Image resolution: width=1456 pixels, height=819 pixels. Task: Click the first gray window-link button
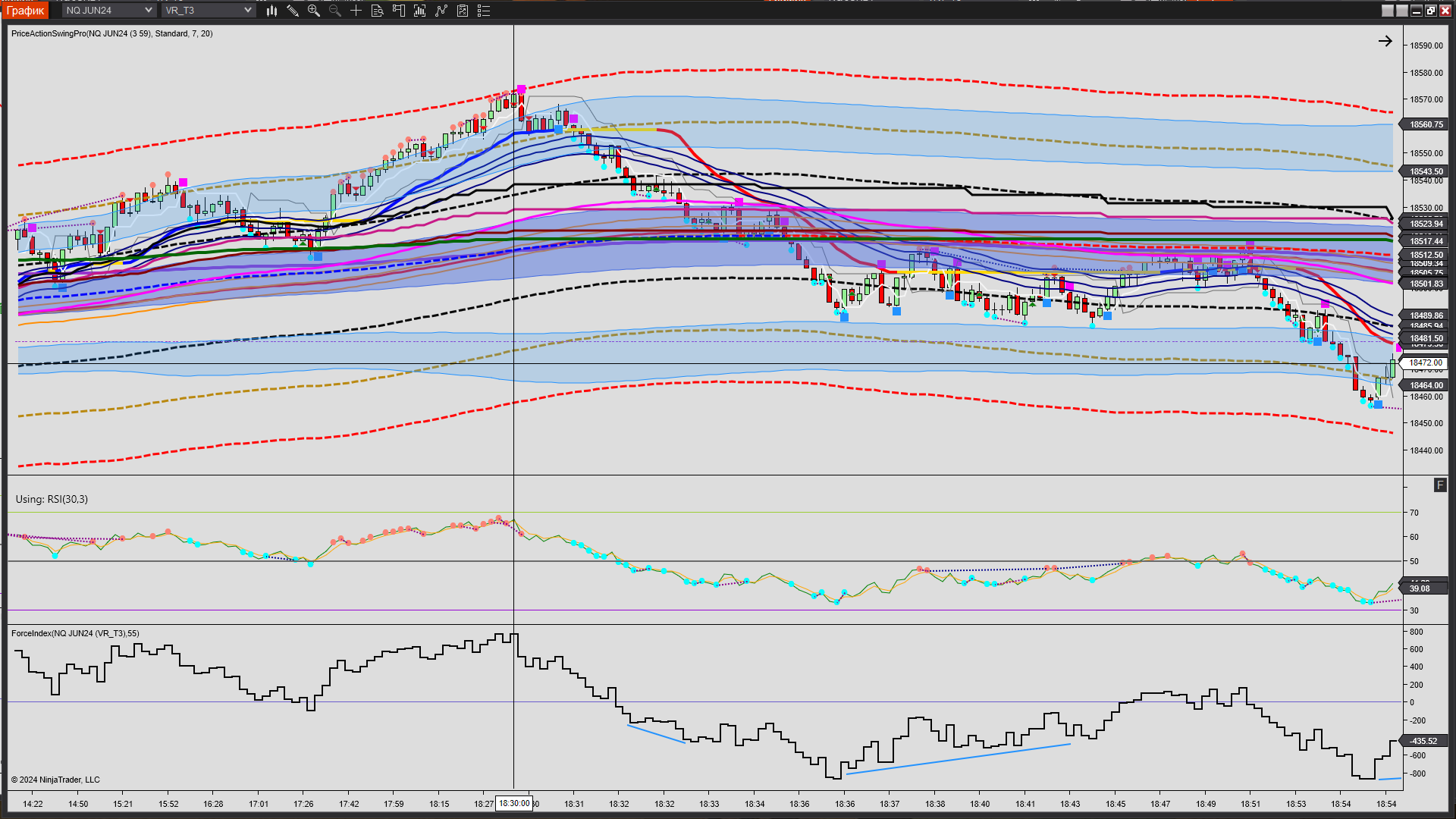(1387, 11)
